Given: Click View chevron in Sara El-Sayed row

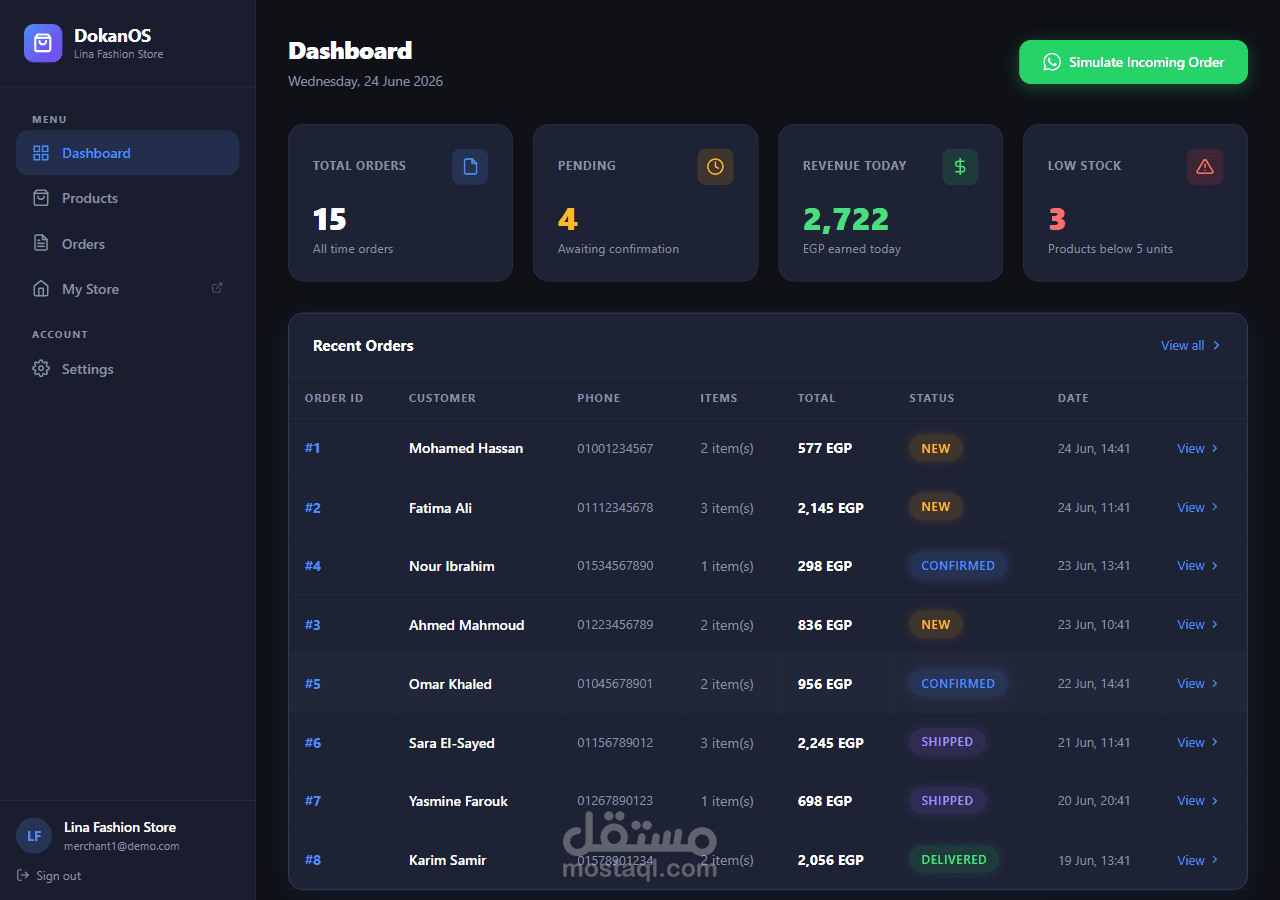Looking at the screenshot, I should [1215, 743].
